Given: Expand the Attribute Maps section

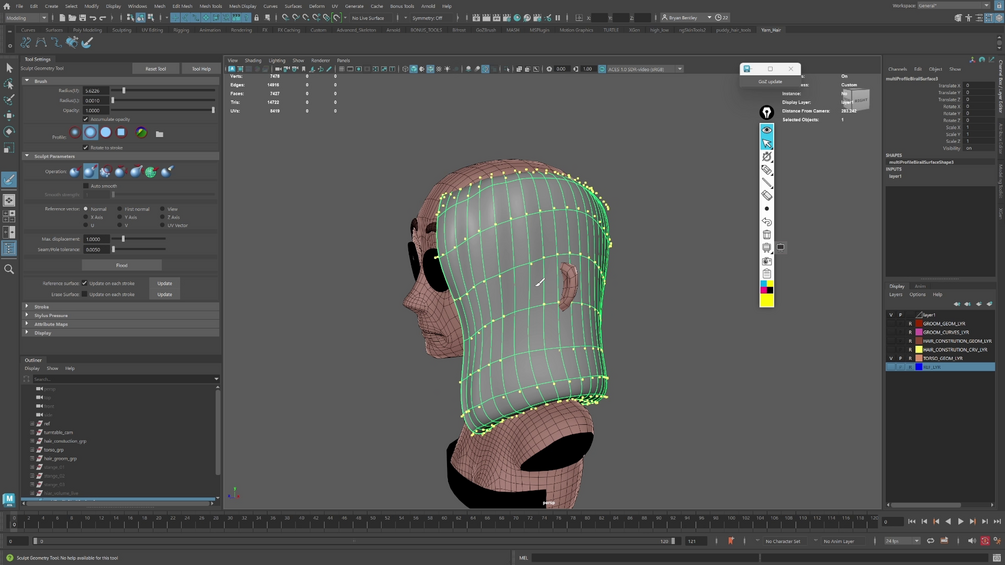Looking at the screenshot, I should (27, 324).
